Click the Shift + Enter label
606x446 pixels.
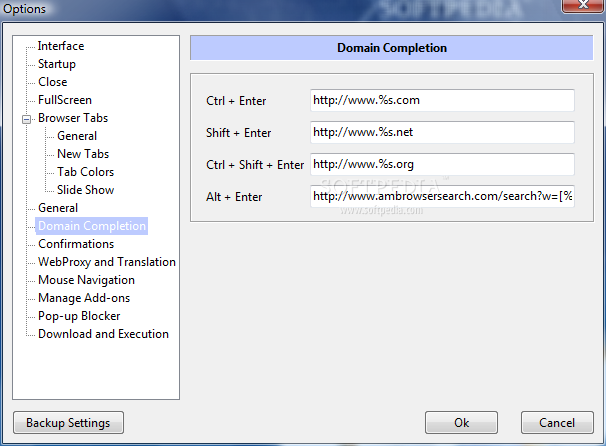pos(238,133)
